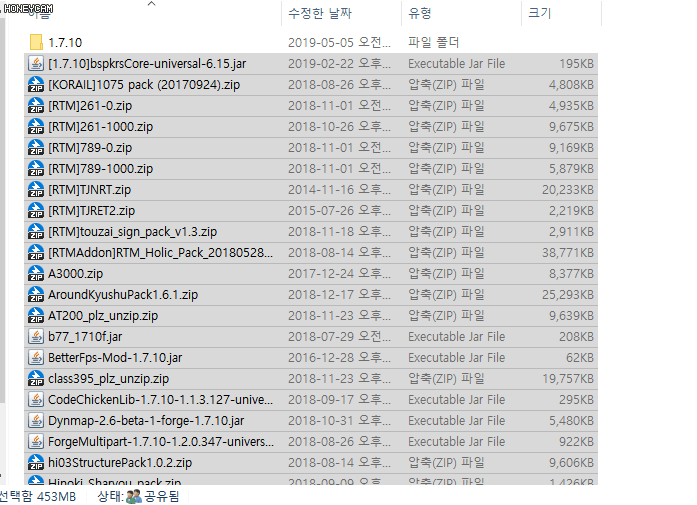Image resolution: width=697 pixels, height=505 pixels.
Task: Click the jar icon of CodeChickenLib file
Action: [x=36, y=400]
